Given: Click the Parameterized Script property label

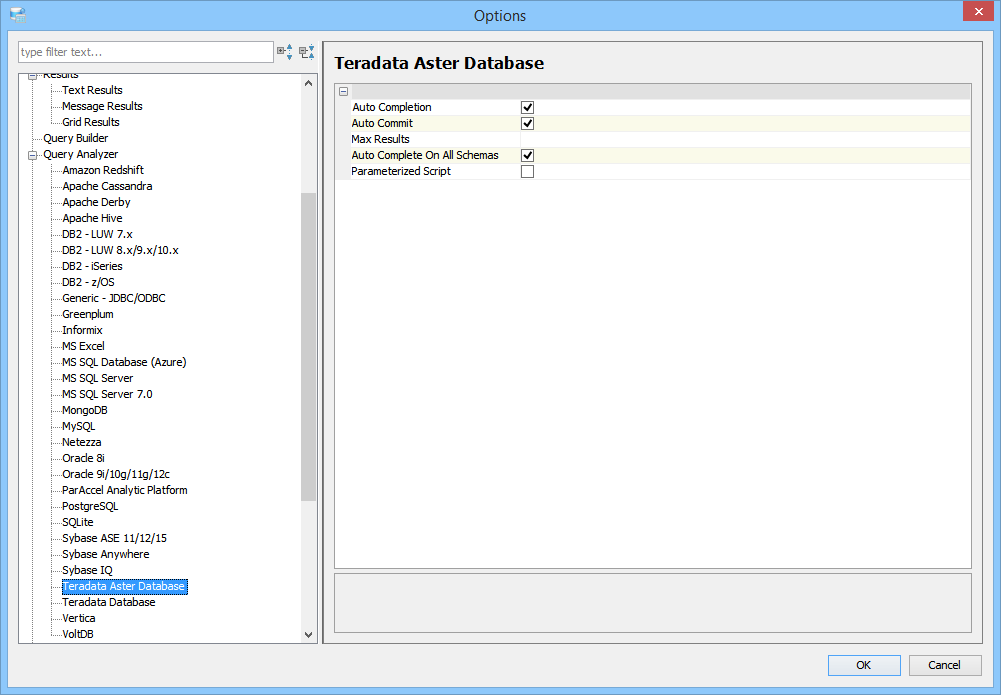Looking at the screenshot, I should pos(401,171).
